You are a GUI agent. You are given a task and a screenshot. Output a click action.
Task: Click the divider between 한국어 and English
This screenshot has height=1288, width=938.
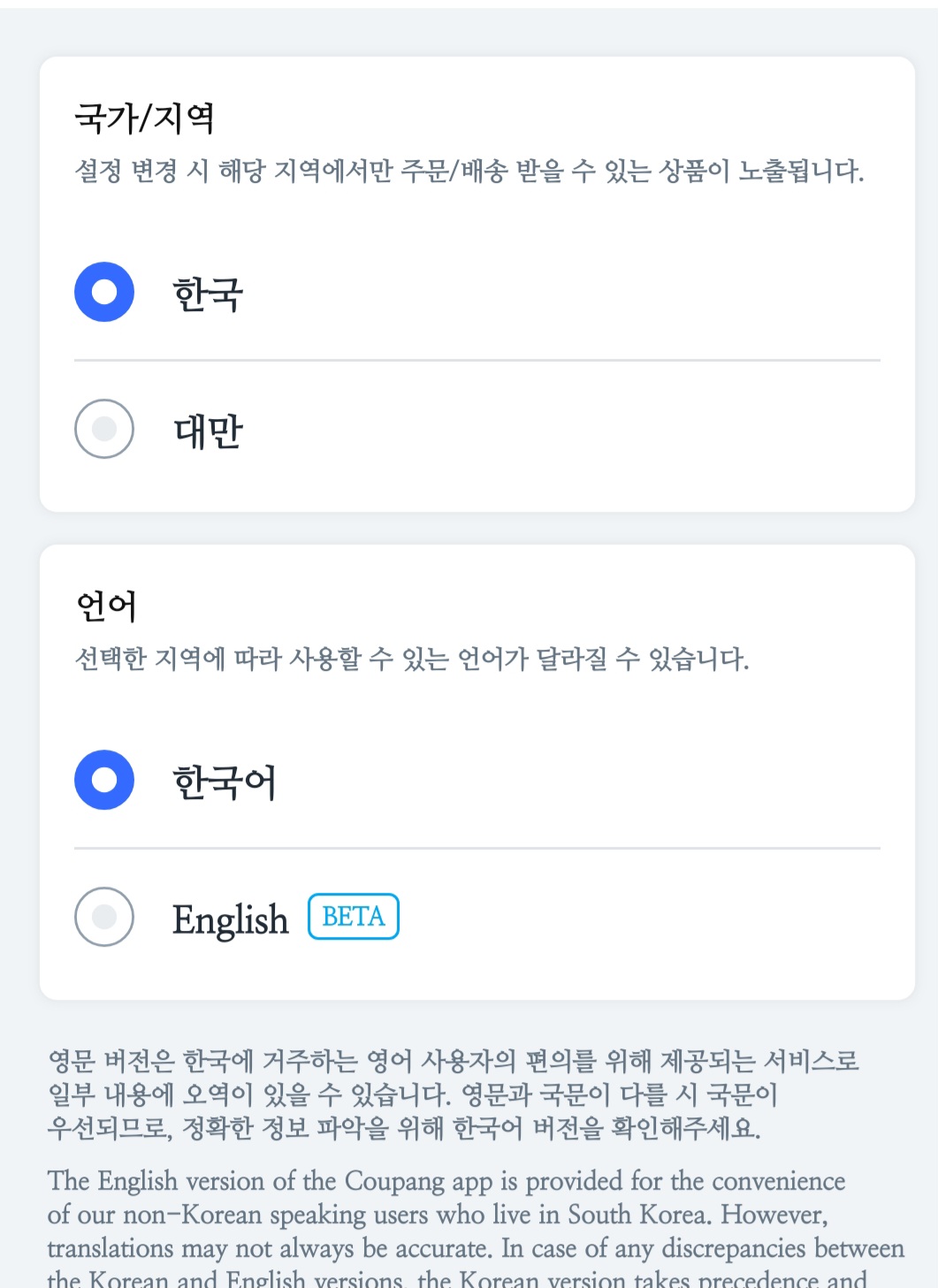point(477,849)
